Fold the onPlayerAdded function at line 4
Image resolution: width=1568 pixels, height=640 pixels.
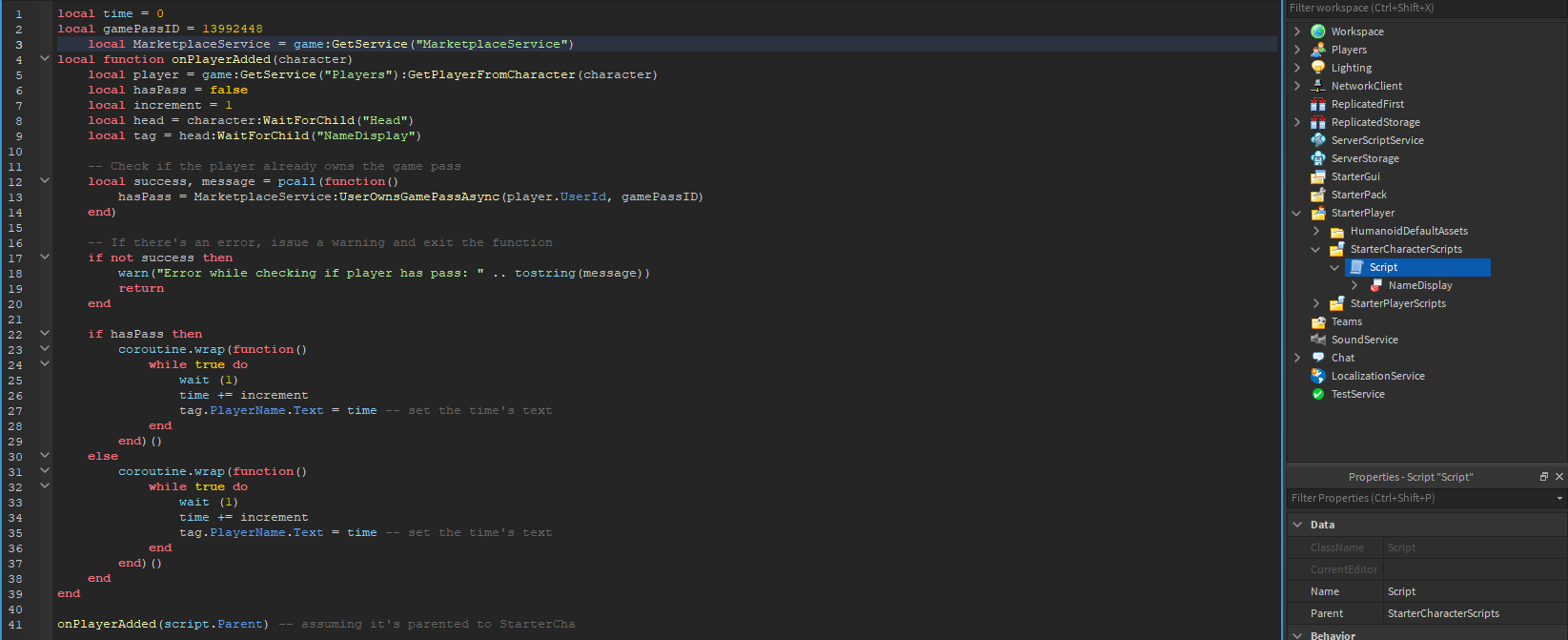point(44,58)
